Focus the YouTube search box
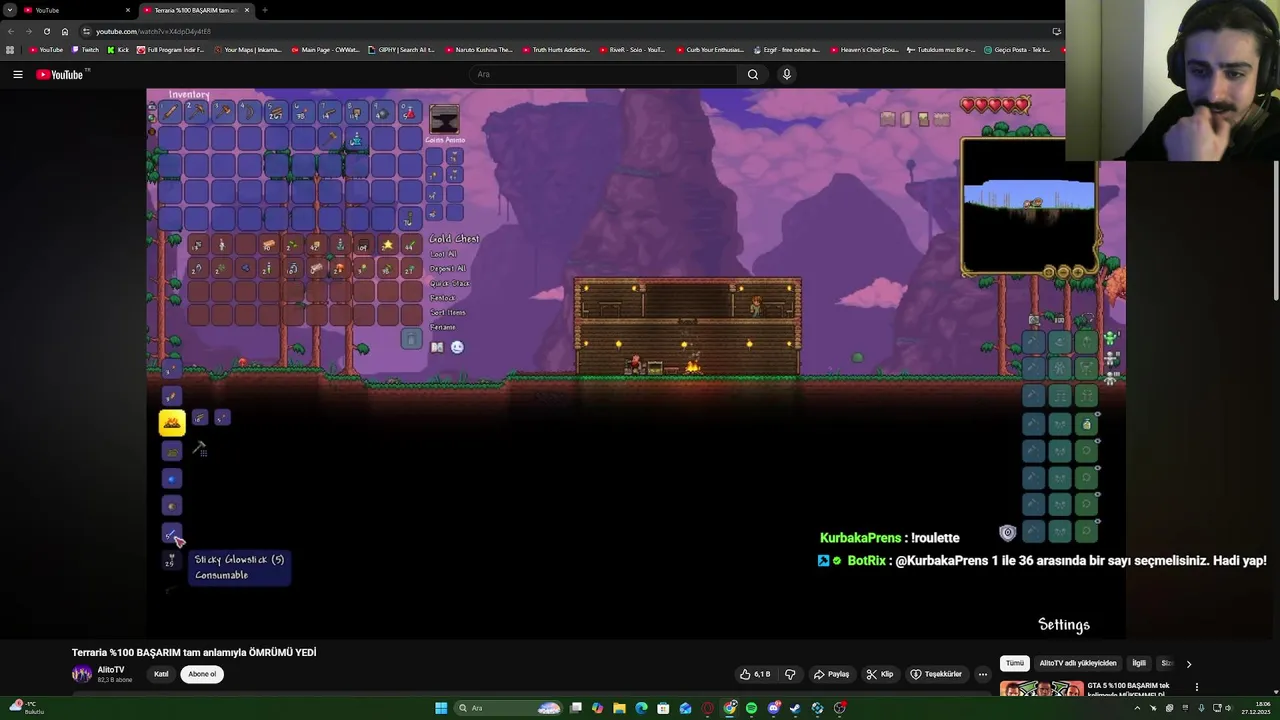The height and width of the screenshot is (720, 1280). (603, 74)
